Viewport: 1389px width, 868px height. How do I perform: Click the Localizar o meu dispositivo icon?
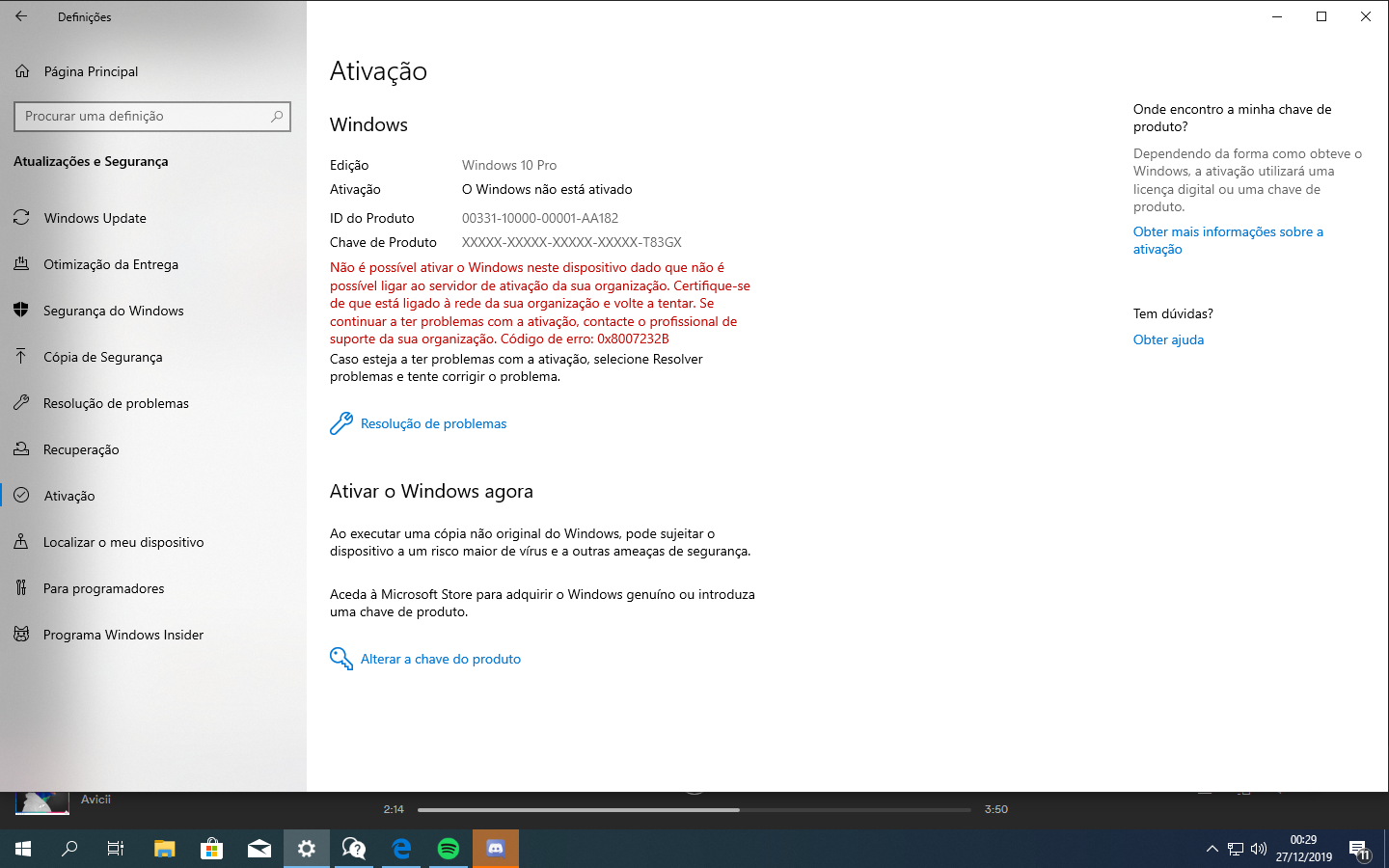pos(21,542)
